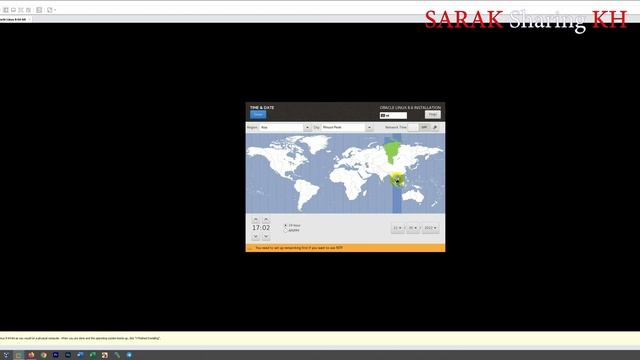Click the minute decrease down arrow

tap(266, 236)
